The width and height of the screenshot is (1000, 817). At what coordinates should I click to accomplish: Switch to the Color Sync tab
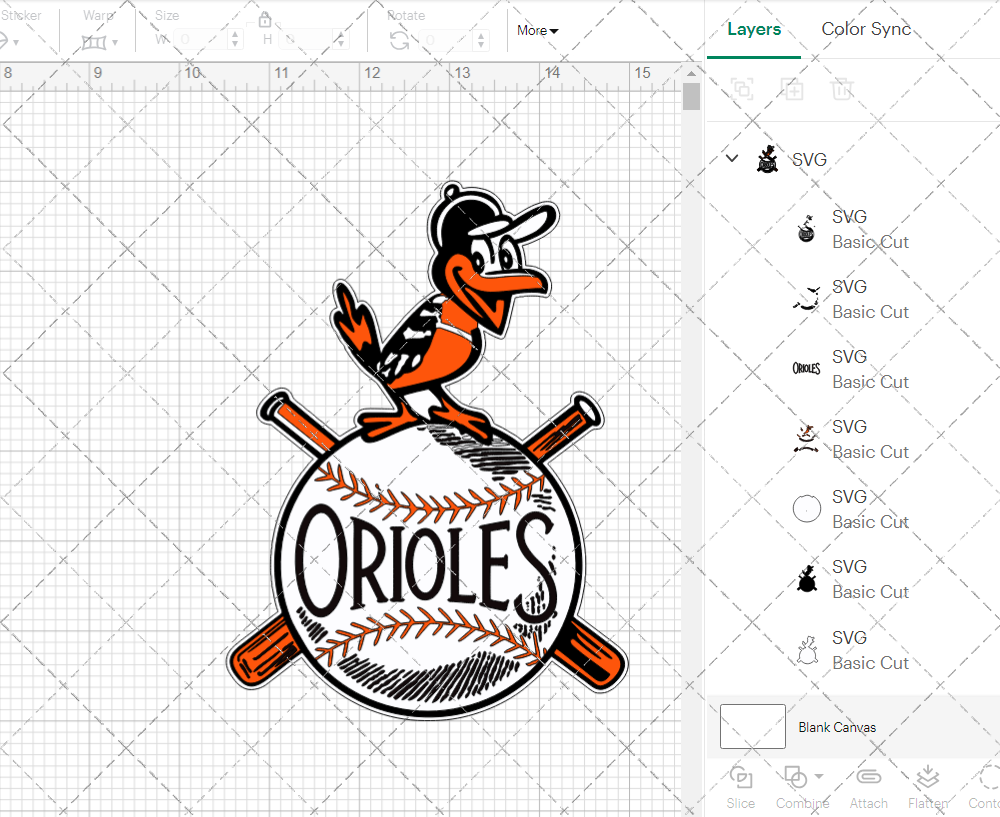tap(866, 29)
